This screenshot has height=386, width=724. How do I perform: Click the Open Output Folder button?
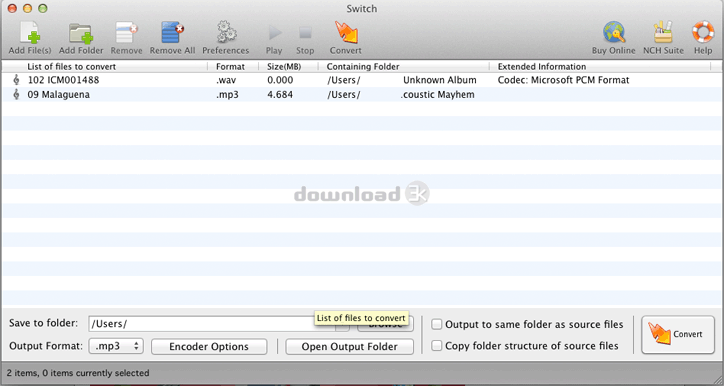click(x=350, y=346)
